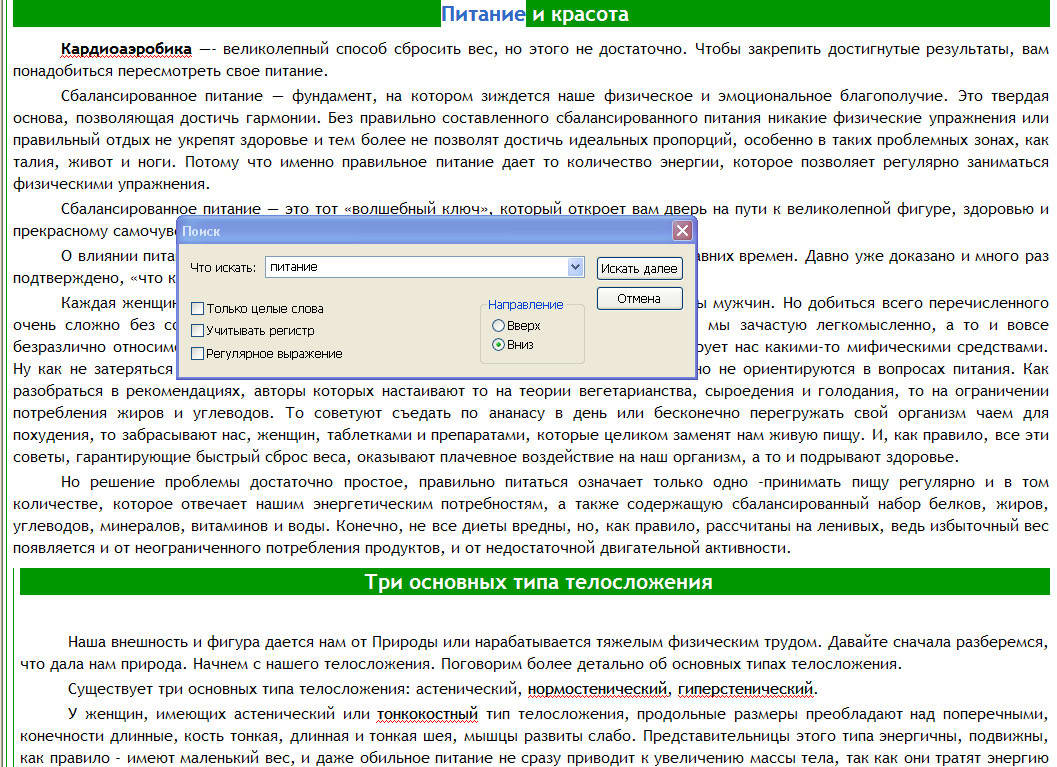The height and width of the screenshot is (767, 1057).
Task: Enable Регулярное выражение checkbox
Action: click(x=198, y=354)
